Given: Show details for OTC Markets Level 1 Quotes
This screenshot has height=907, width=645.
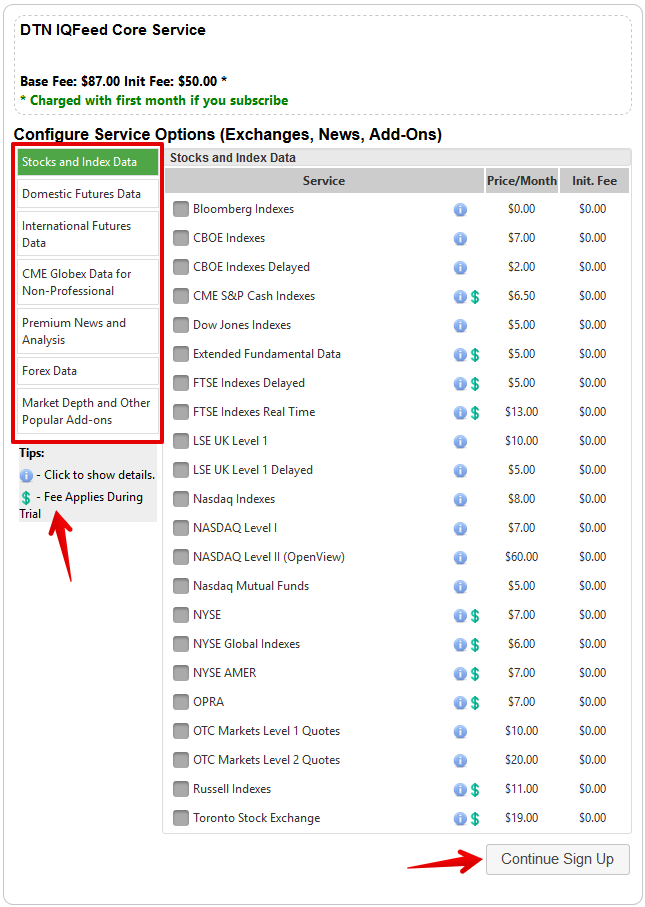Looking at the screenshot, I should click(460, 731).
